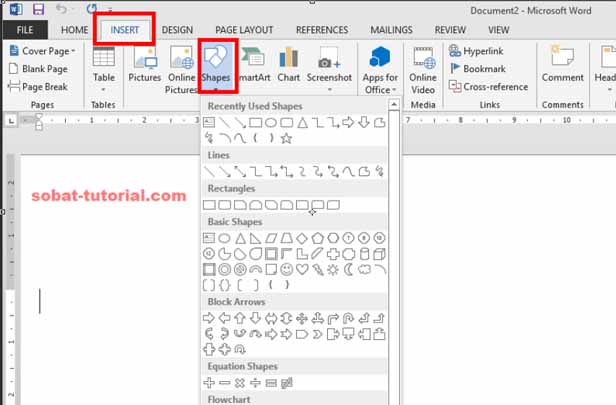Add a Hyperlink
Screen dimensions: 616x405
(476, 51)
